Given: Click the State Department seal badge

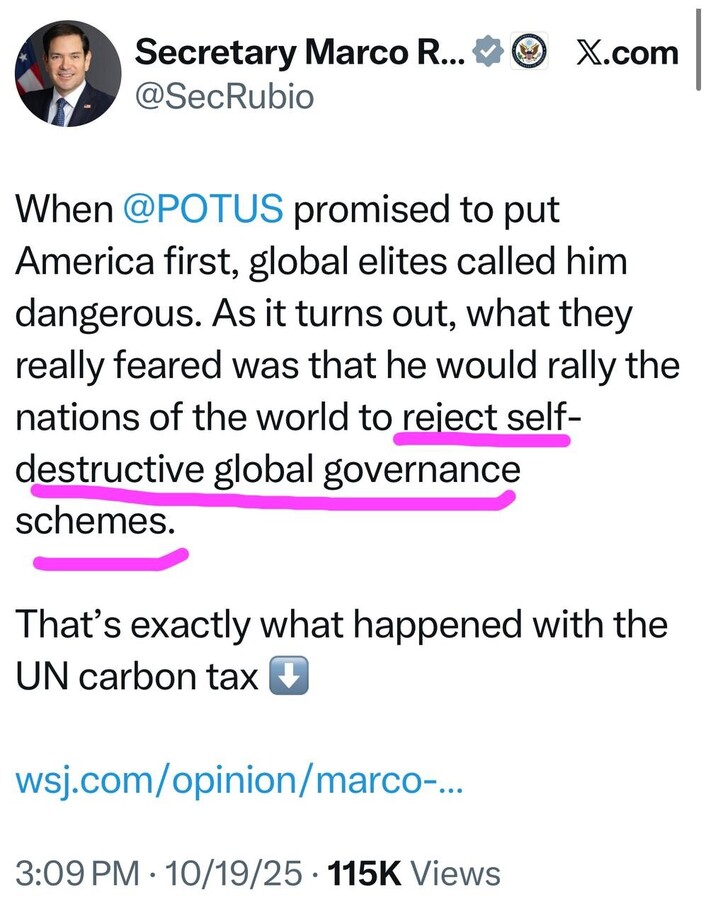Looking at the screenshot, I should click(x=527, y=50).
